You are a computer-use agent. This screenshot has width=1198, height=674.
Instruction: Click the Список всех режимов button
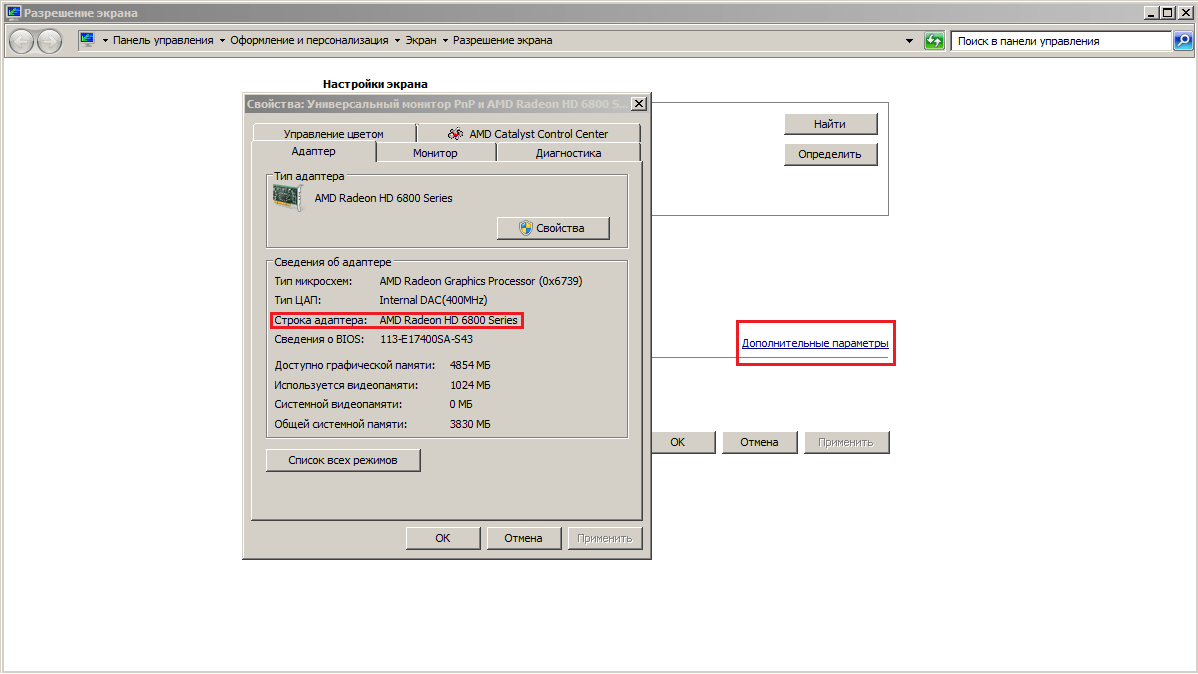click(x=343, y=460)
